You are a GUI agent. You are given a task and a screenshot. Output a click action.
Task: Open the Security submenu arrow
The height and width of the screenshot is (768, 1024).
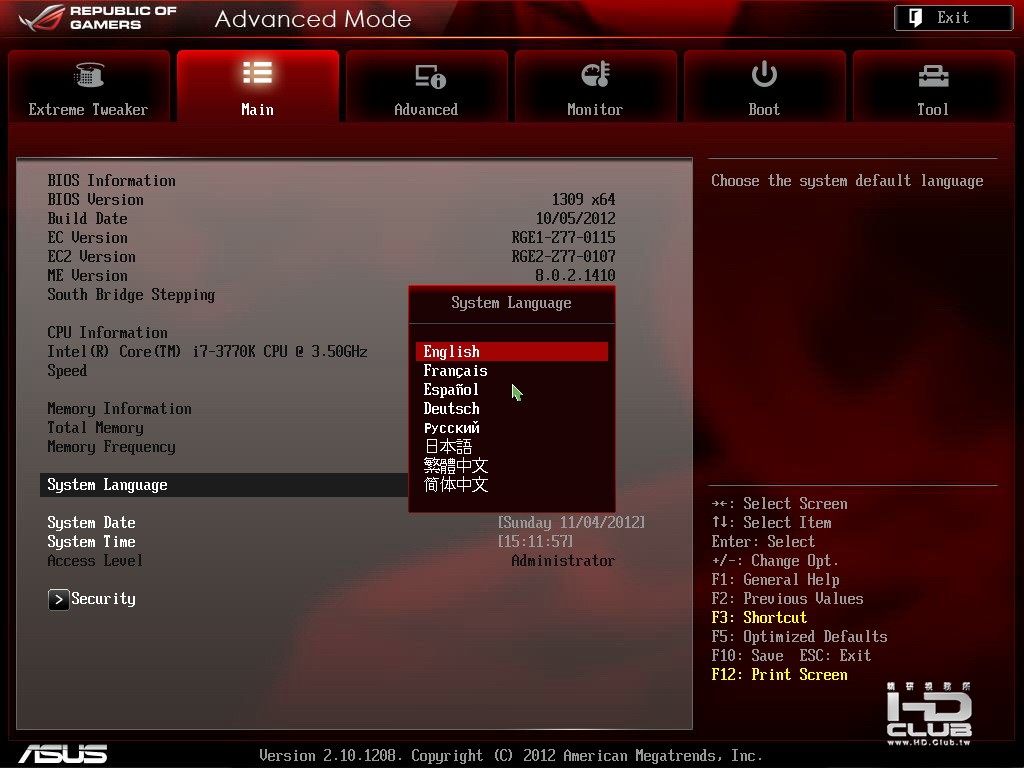(x=58, y=599)
